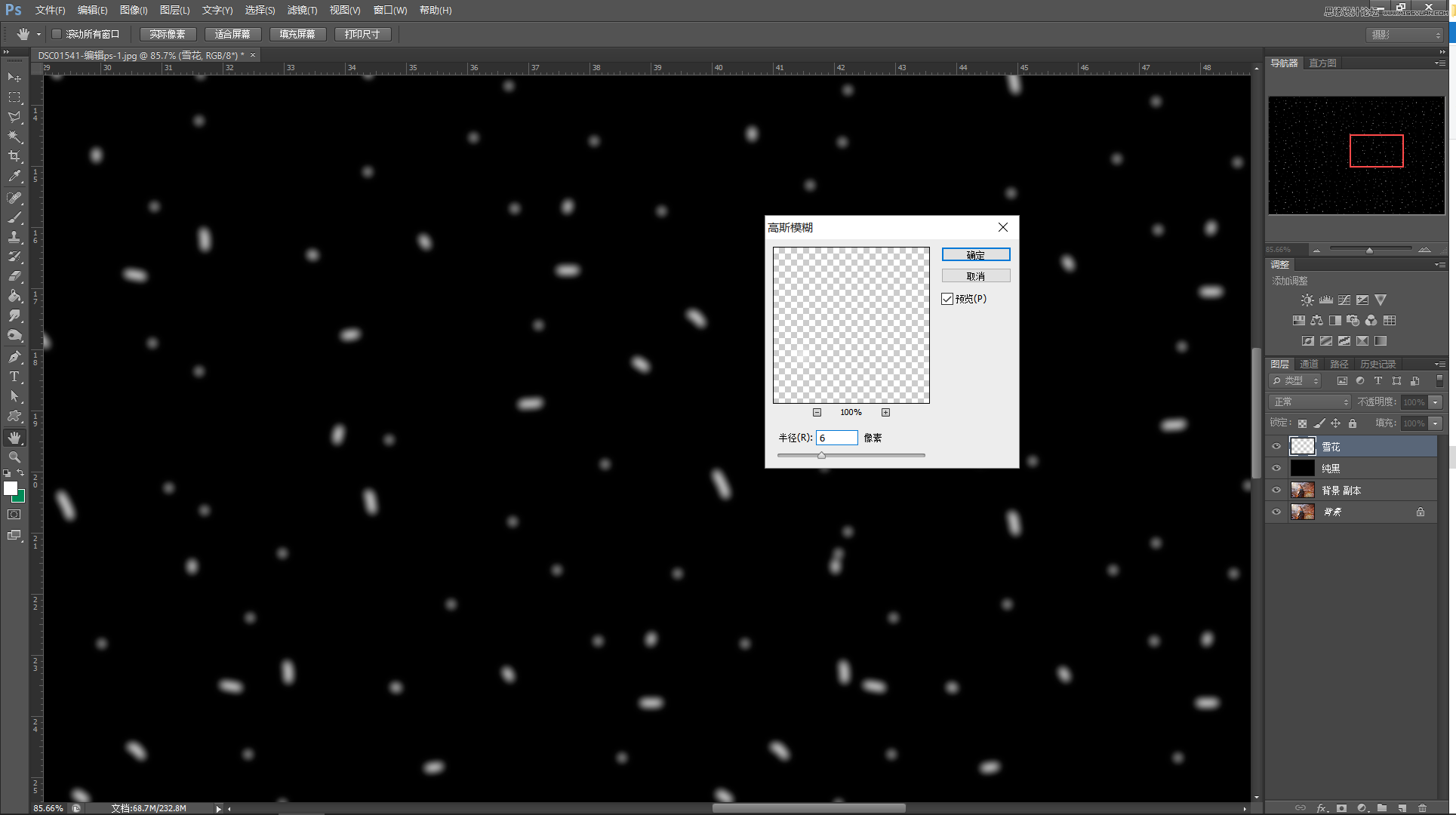The image size is (1456, 815).
Task: Select the Clone Stamp tool
Action: click(14, 237)
